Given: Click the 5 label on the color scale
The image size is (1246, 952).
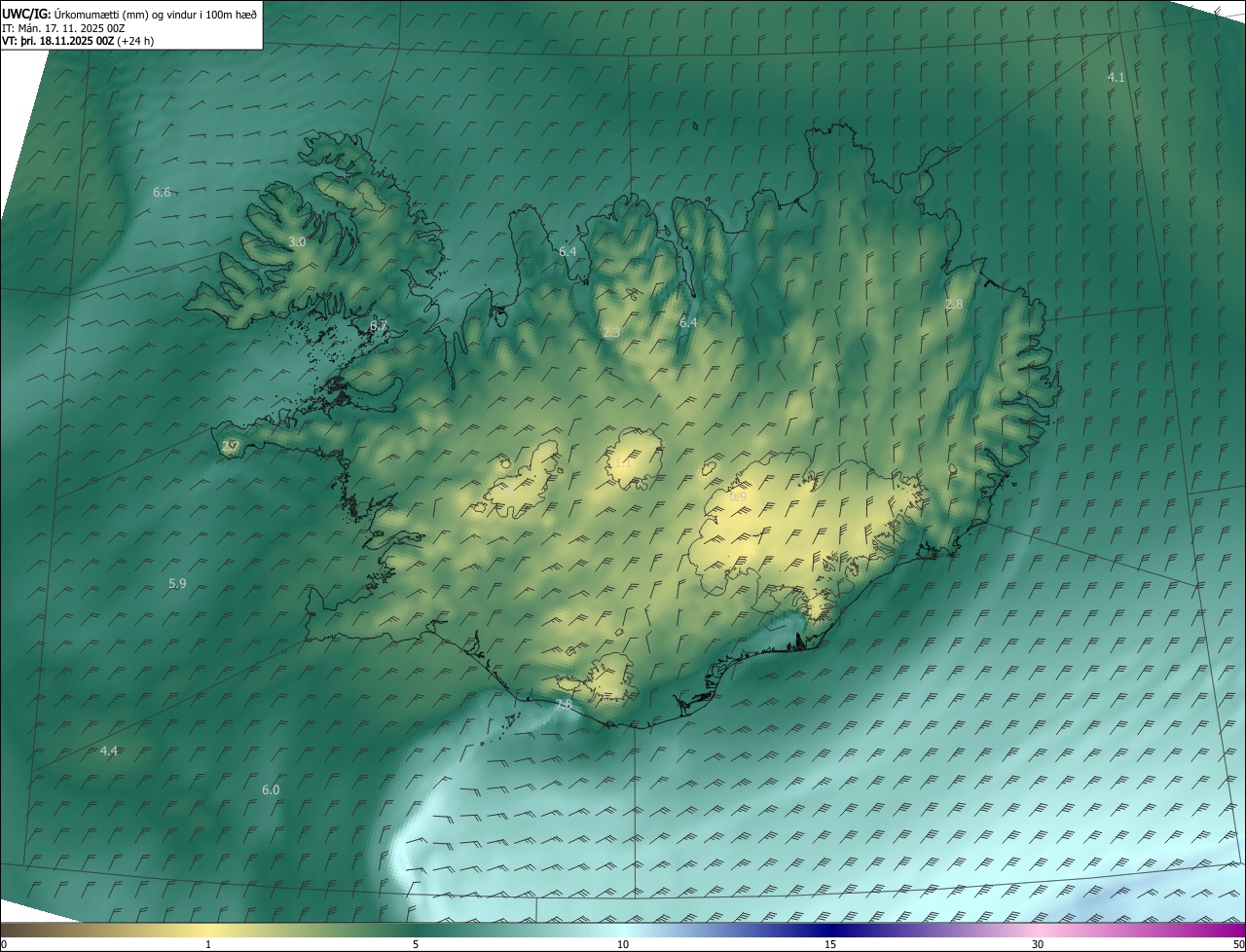Looking at the screenshot, I should tap(416, 944).
